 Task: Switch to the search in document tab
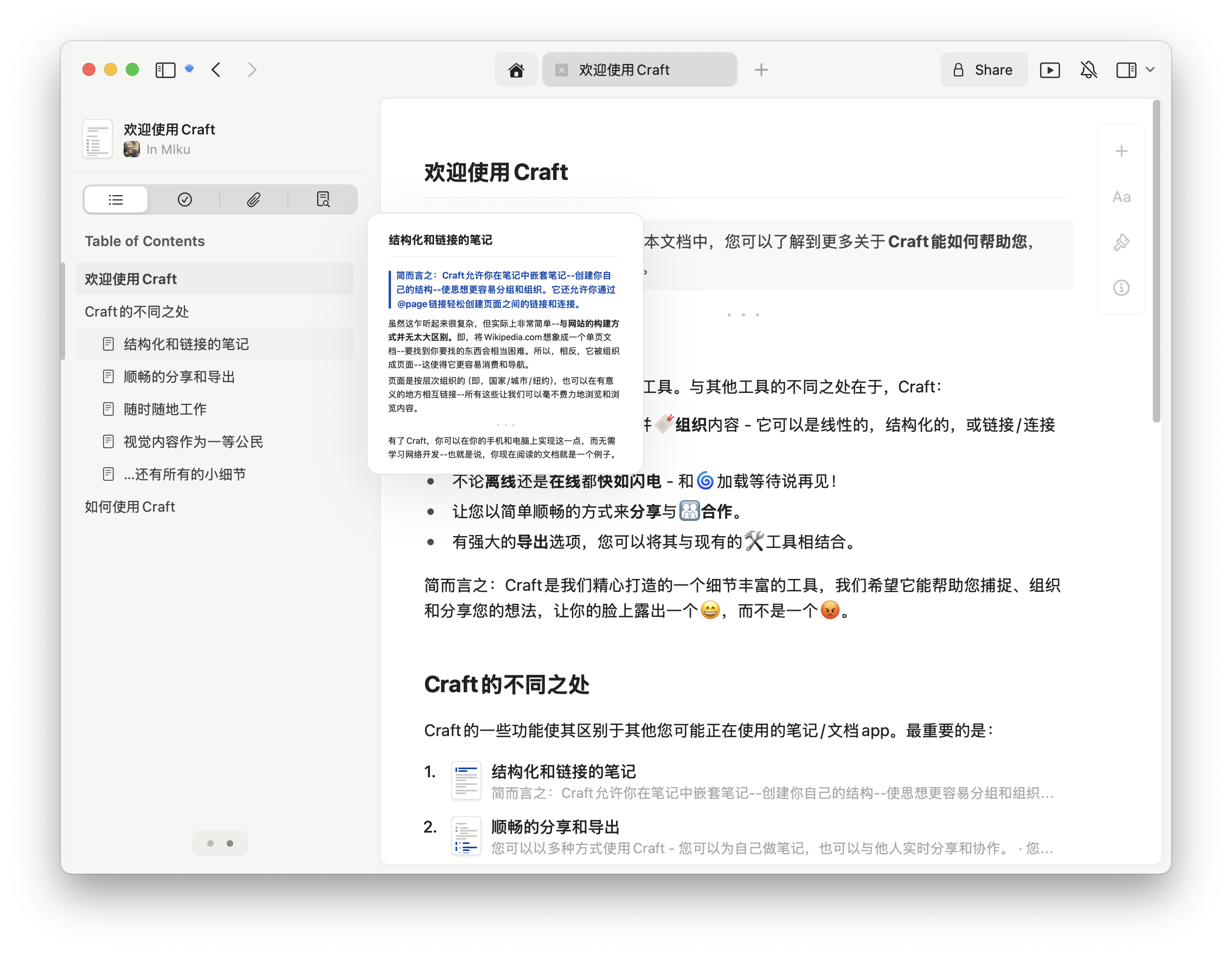323,199
